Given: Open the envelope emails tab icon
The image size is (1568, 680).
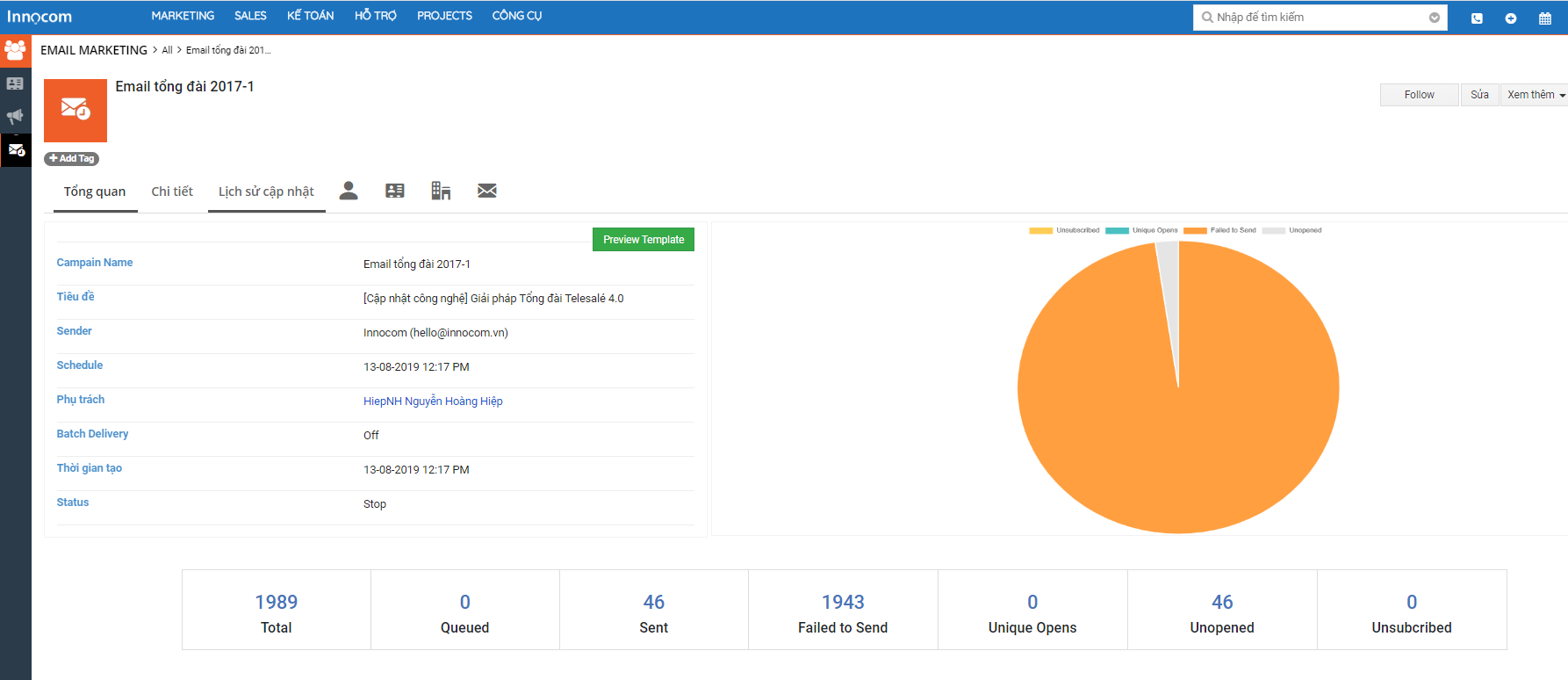Looking at the screenshot, I should [x=487, y=191].
